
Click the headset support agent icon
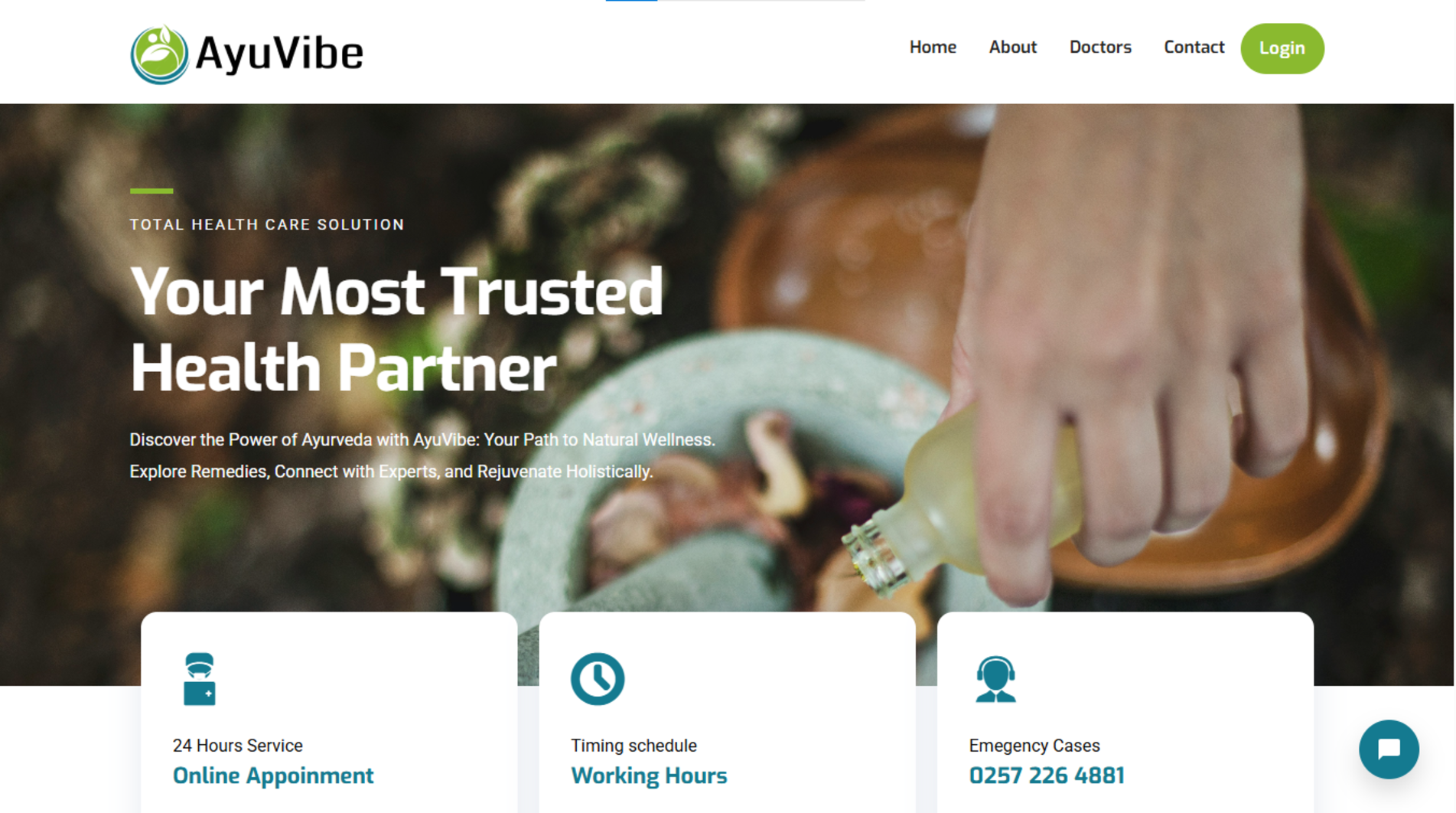(x=995, y=678)
